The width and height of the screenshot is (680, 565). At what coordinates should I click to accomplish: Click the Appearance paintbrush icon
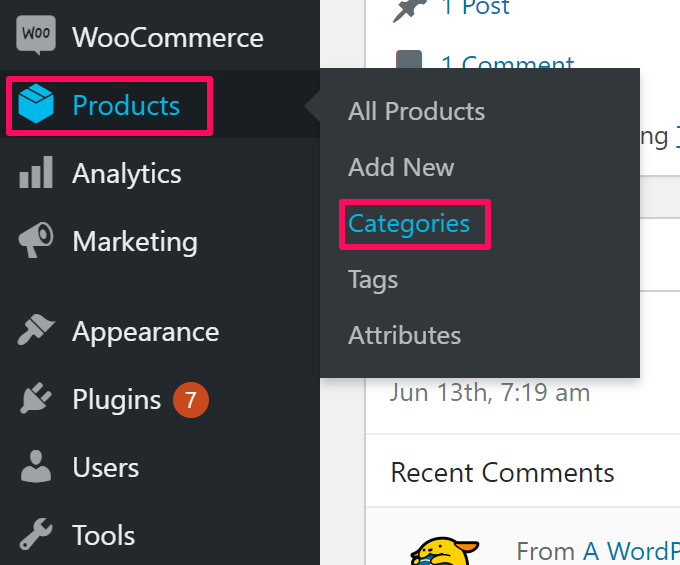coord(36,331)
